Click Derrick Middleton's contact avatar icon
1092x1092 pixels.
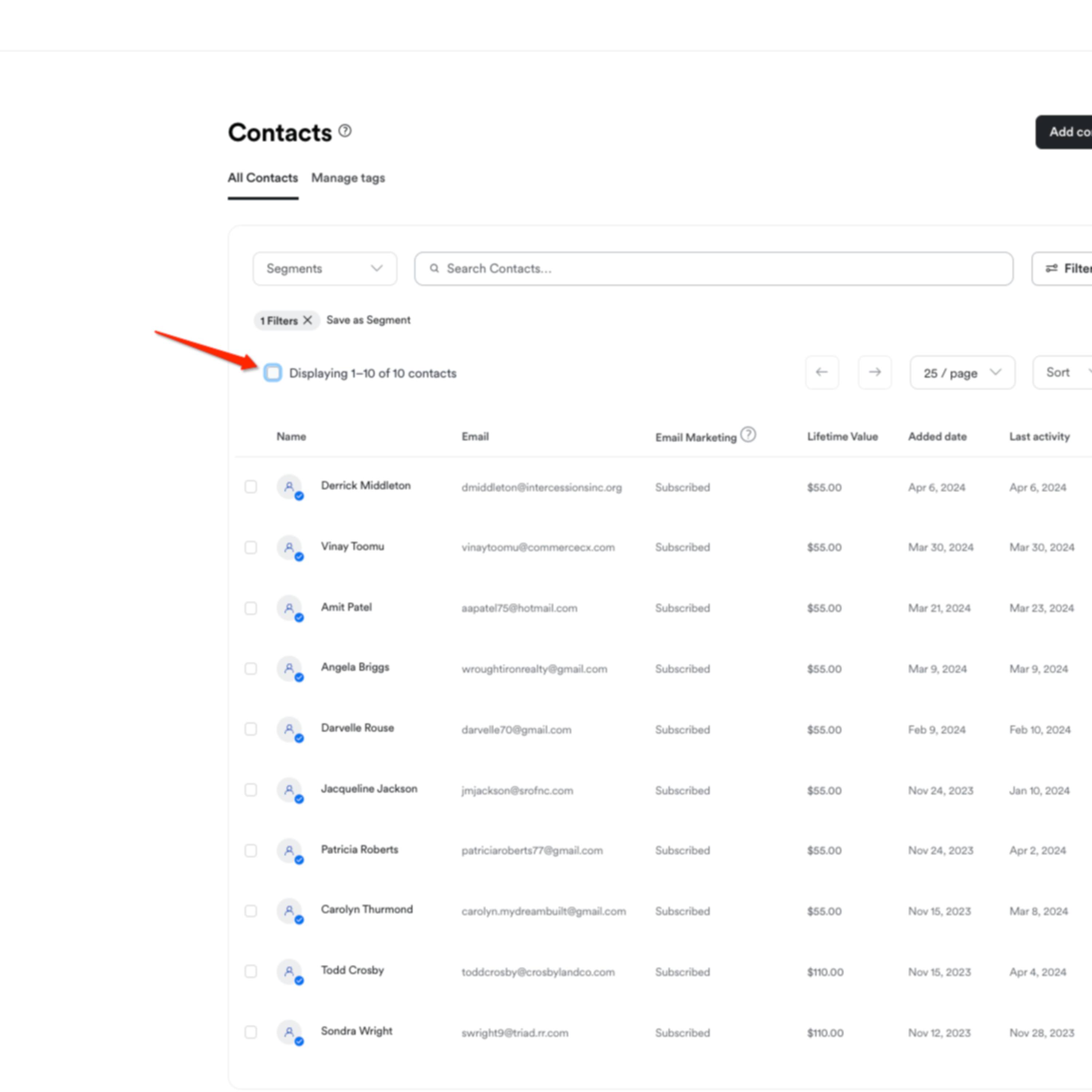289,487
